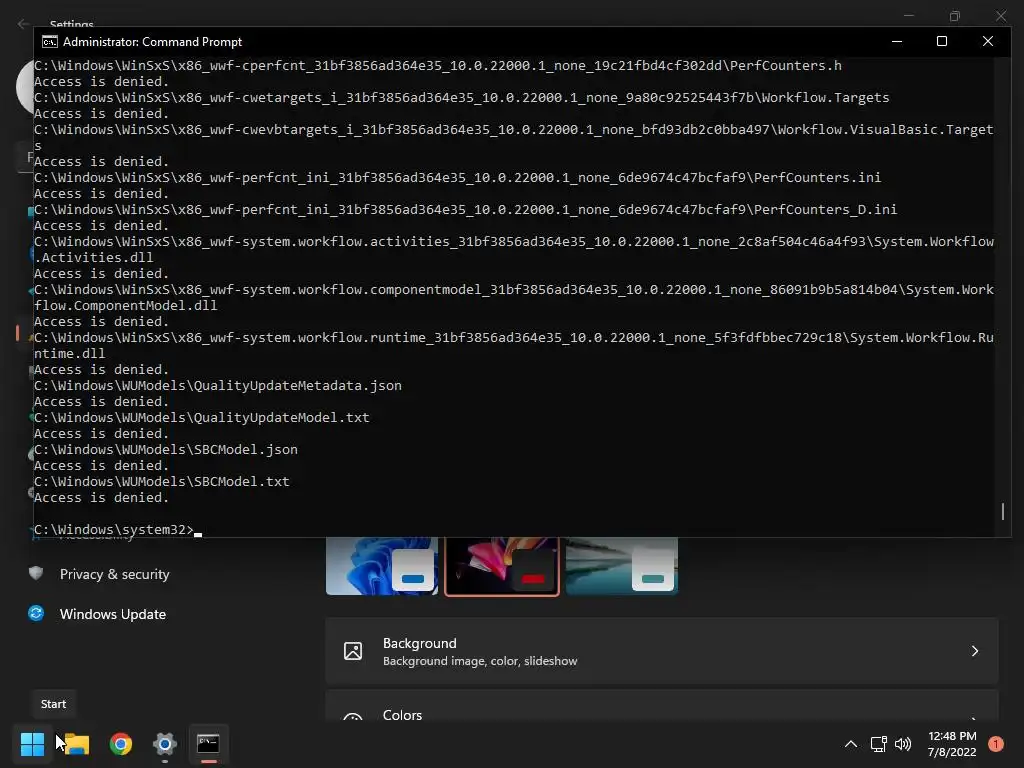Minimize the Command Prompt window

point(897,41)
